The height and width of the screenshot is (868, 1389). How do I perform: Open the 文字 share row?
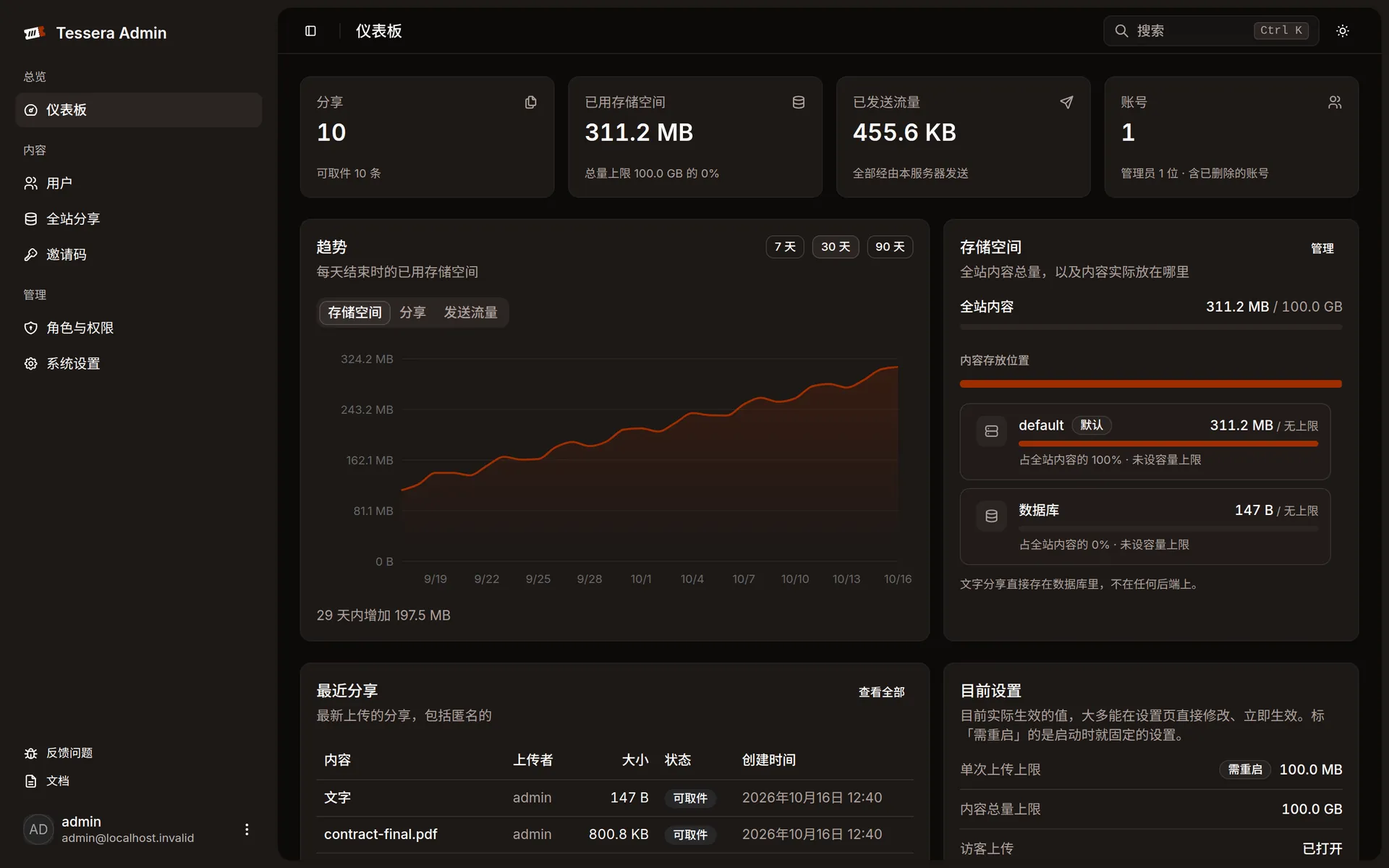click(x=614, y=798)
